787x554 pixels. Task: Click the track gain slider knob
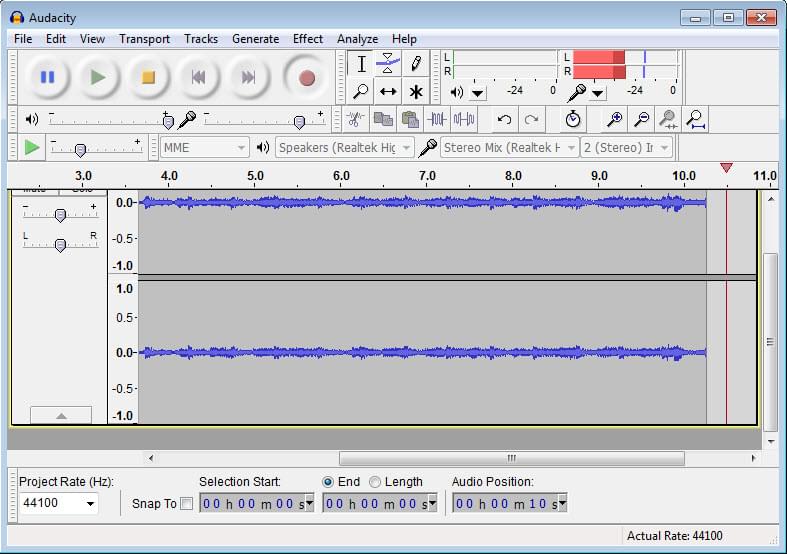[60, 215]
